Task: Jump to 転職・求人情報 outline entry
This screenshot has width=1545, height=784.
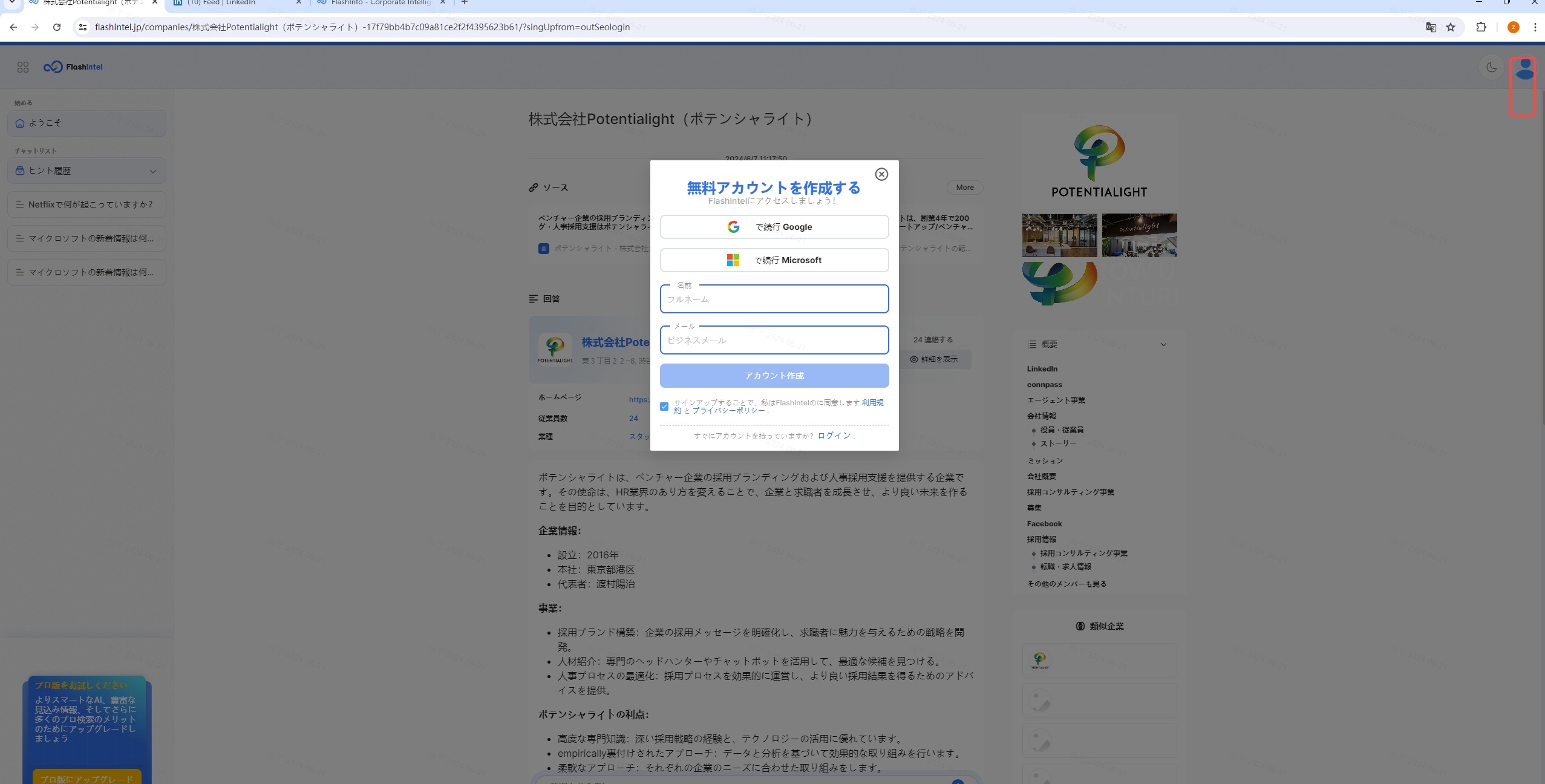Action: click(x=1066, y=567)
